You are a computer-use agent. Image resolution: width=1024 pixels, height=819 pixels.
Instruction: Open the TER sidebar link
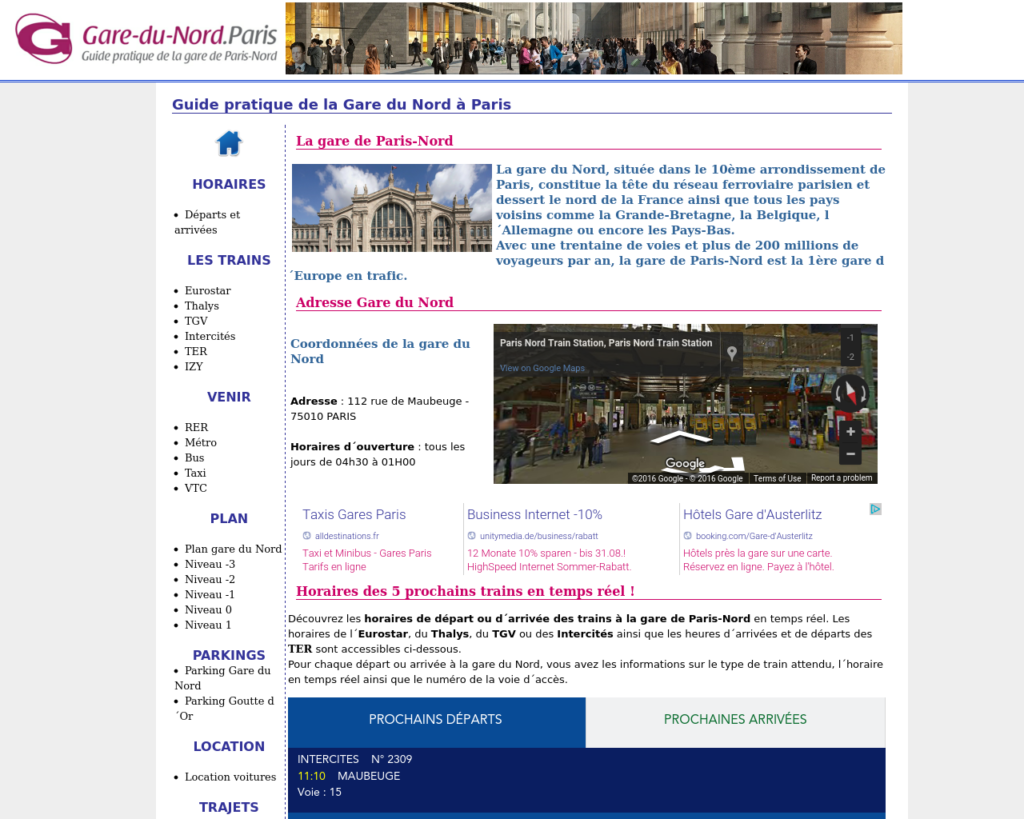tap(196, 351)
